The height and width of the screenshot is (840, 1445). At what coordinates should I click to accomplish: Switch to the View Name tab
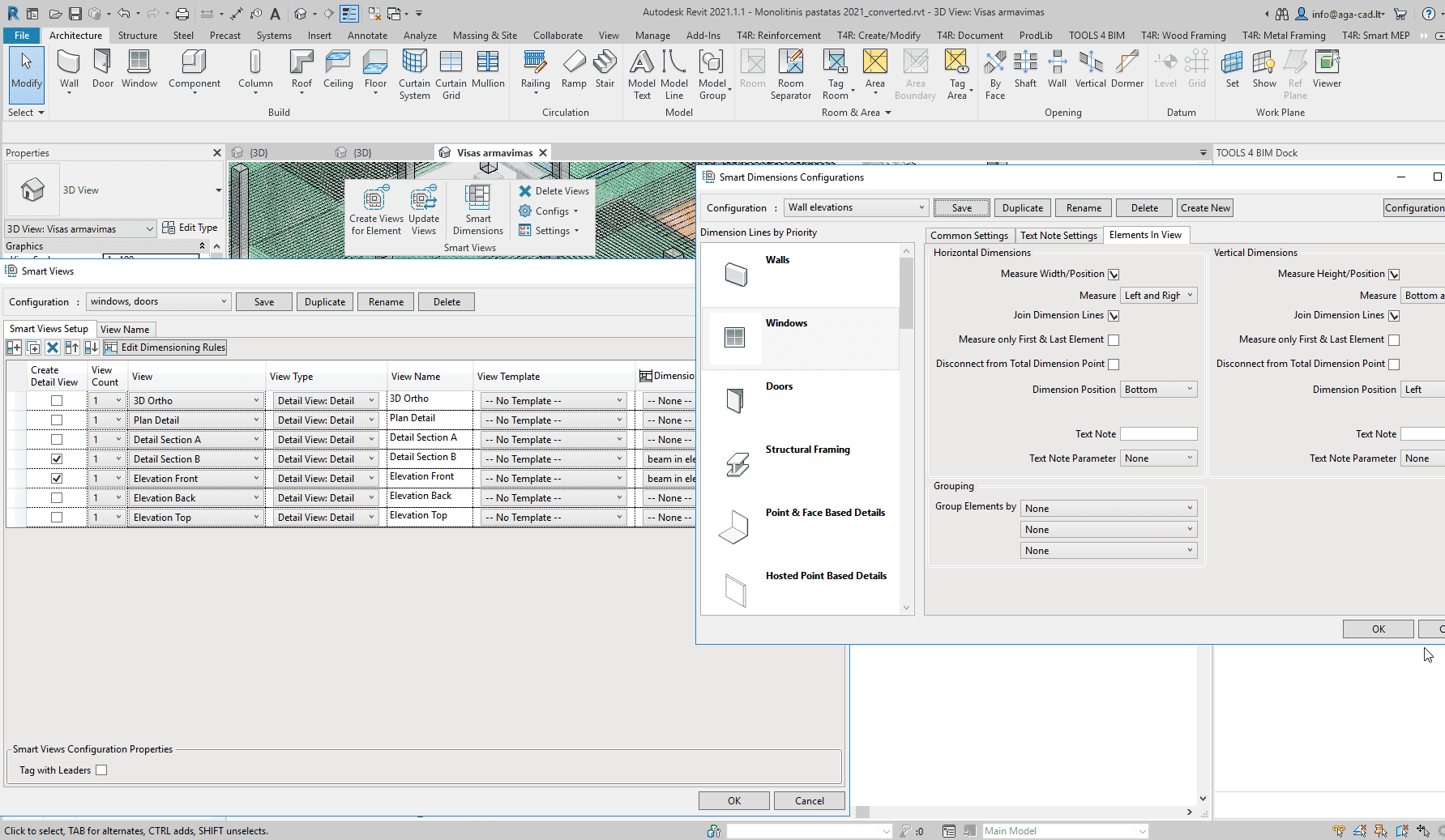pyautogui.click(x=125, y=330)
